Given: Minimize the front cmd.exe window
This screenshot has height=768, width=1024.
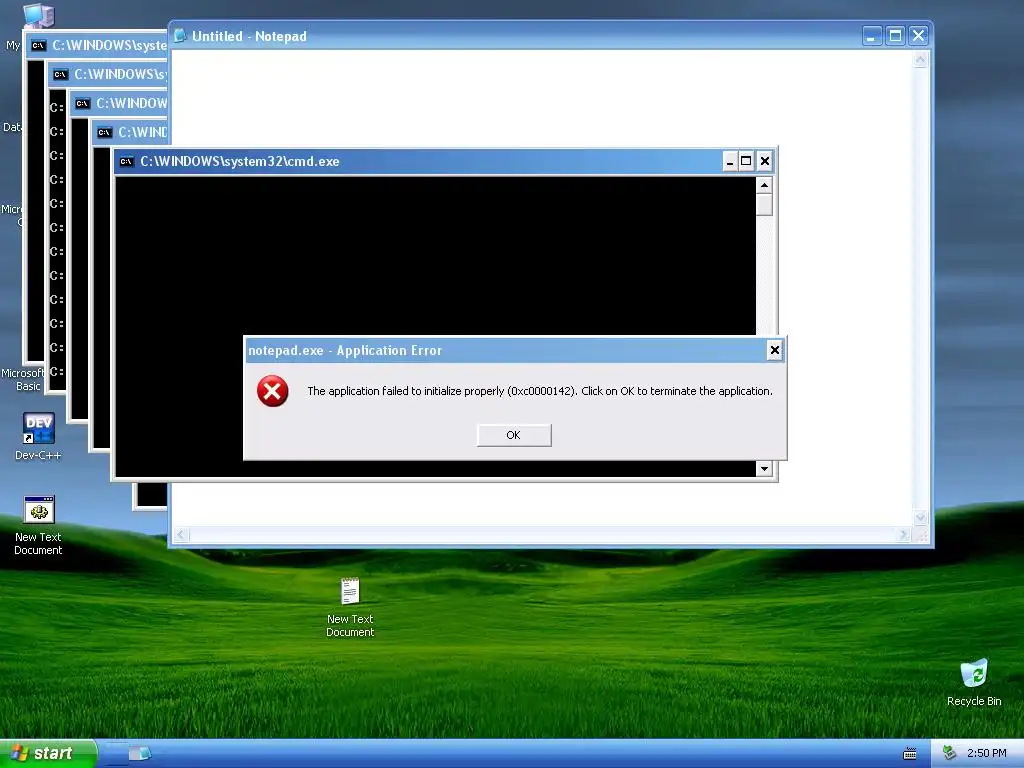Looking at the screenshot, I should (x=730, y=161).
